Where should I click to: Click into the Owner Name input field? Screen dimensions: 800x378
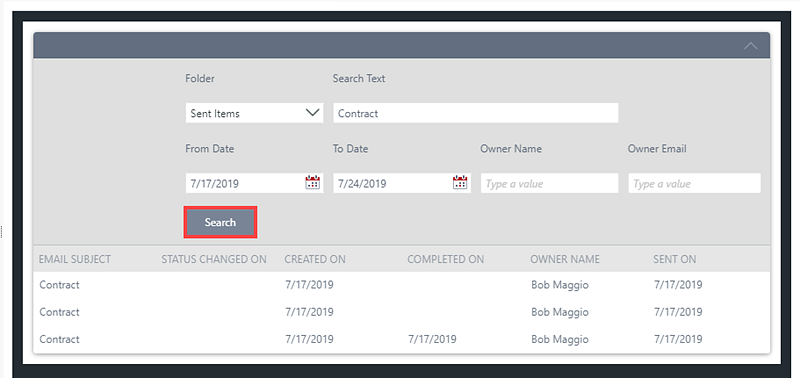549,183
